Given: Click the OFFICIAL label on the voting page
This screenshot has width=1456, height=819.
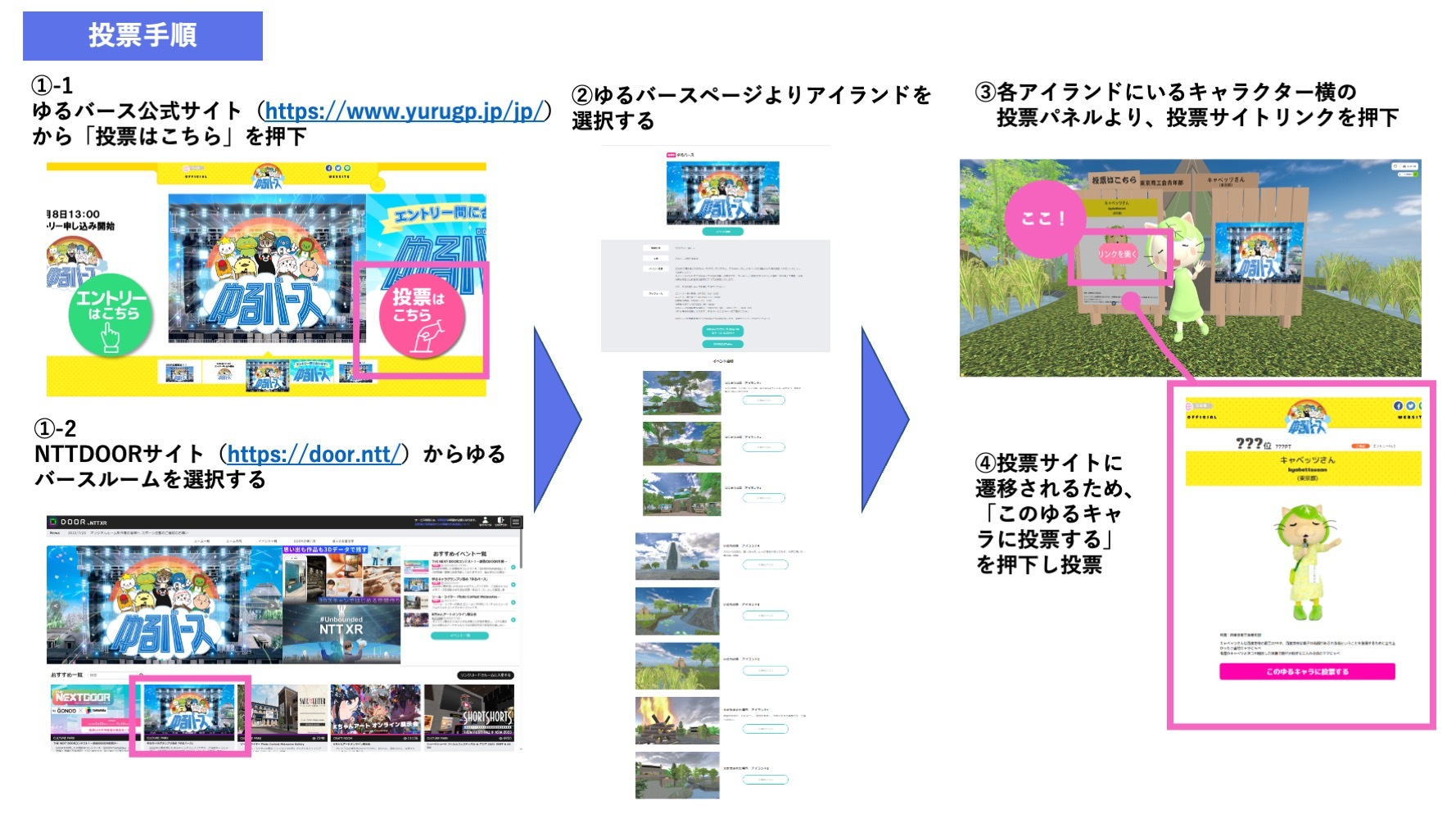Looking at the screenshot, I should coord(1202,417).
